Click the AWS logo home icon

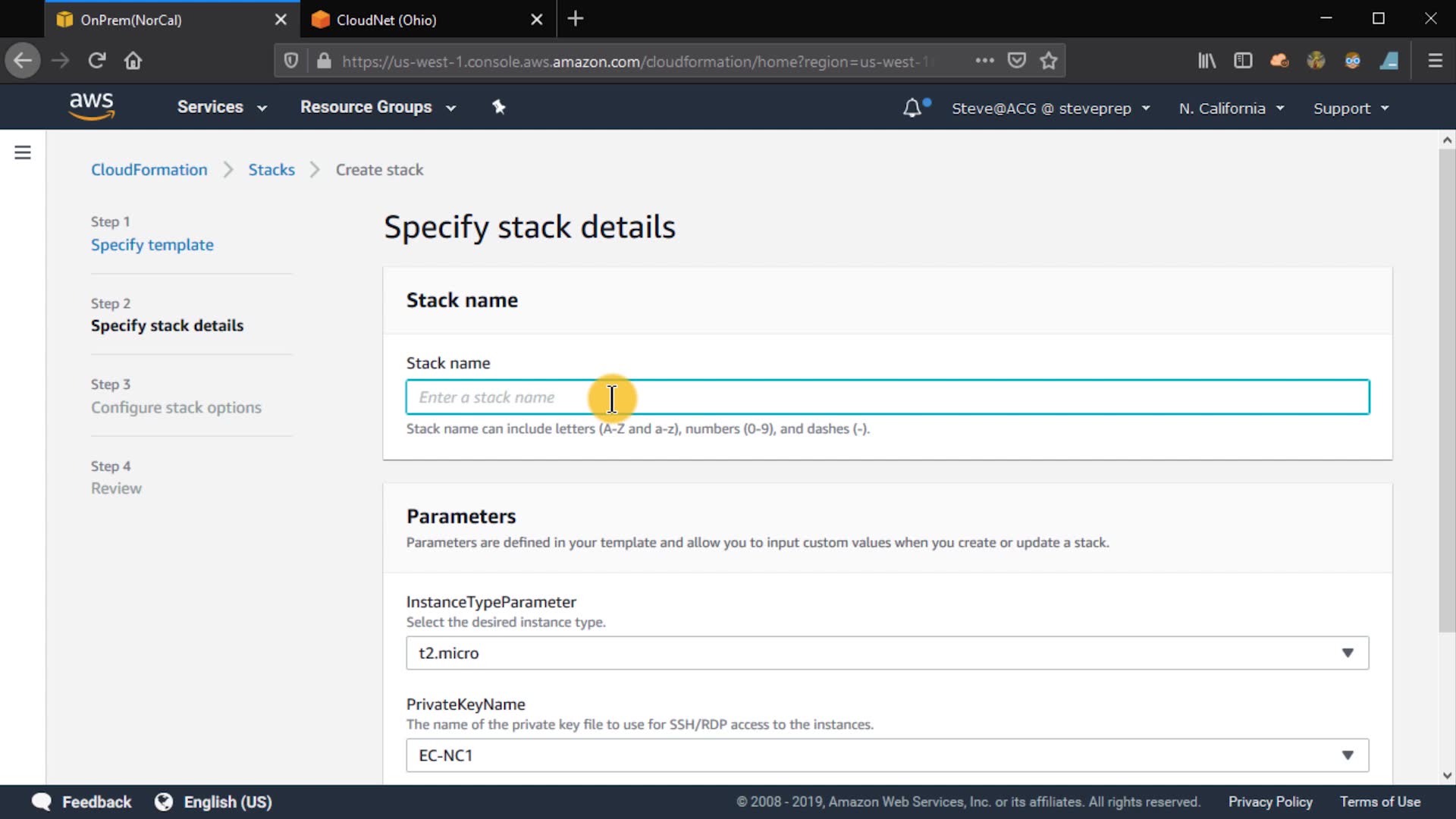[91, 106]
